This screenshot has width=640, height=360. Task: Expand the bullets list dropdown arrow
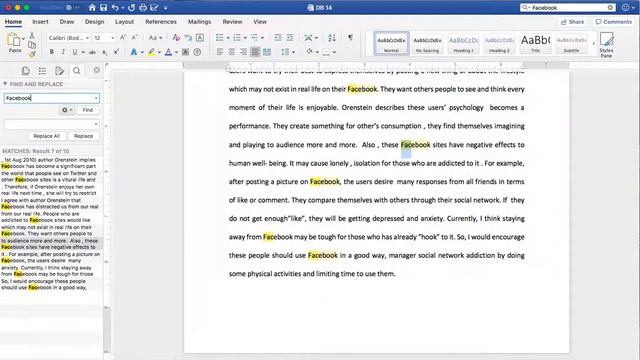pos(228,38)
